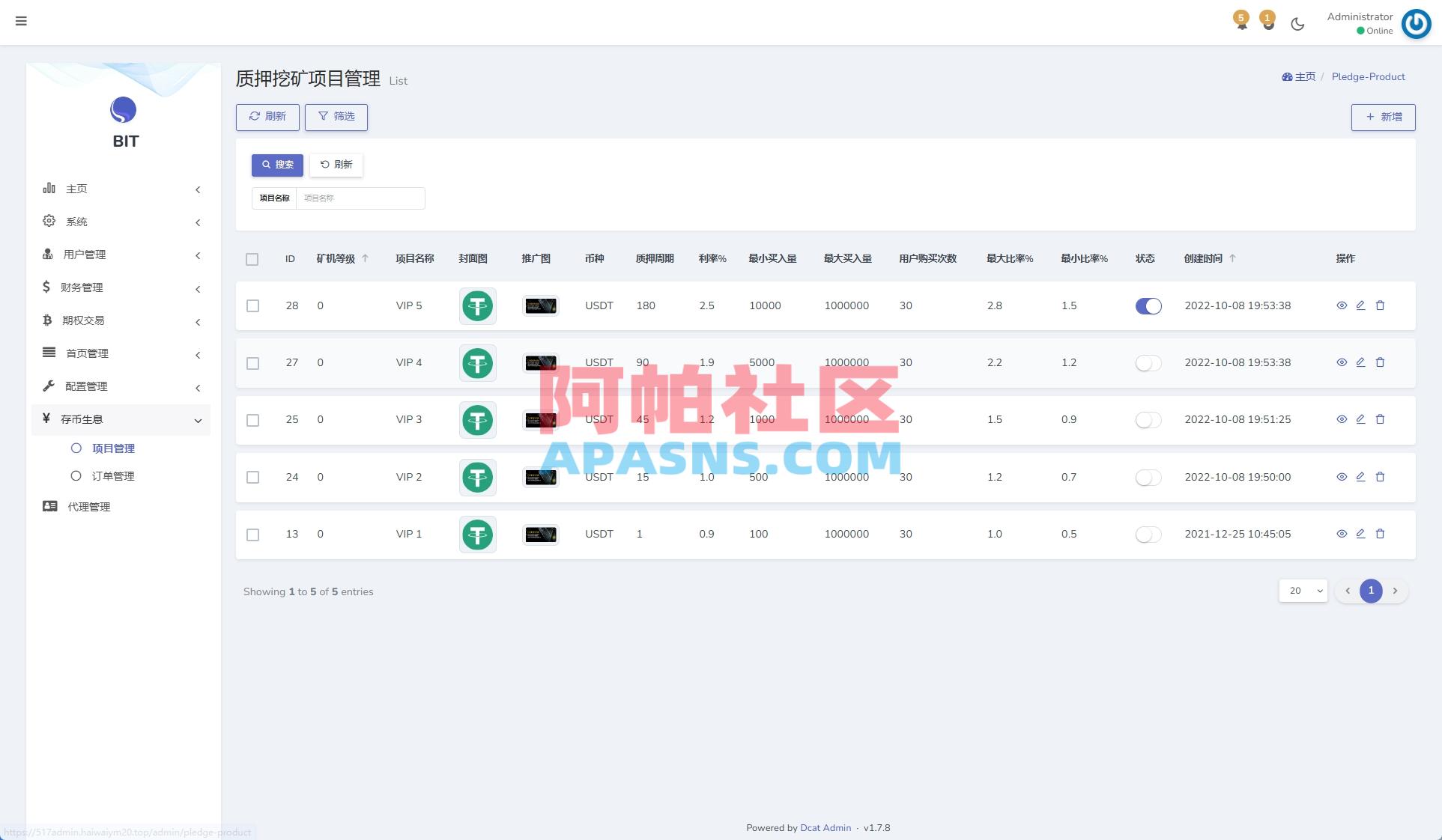Viewport: 1442px width, 840px height.
Task: Open the notification bell showing 5 alerts
Action: click(x=1241, y=21)
